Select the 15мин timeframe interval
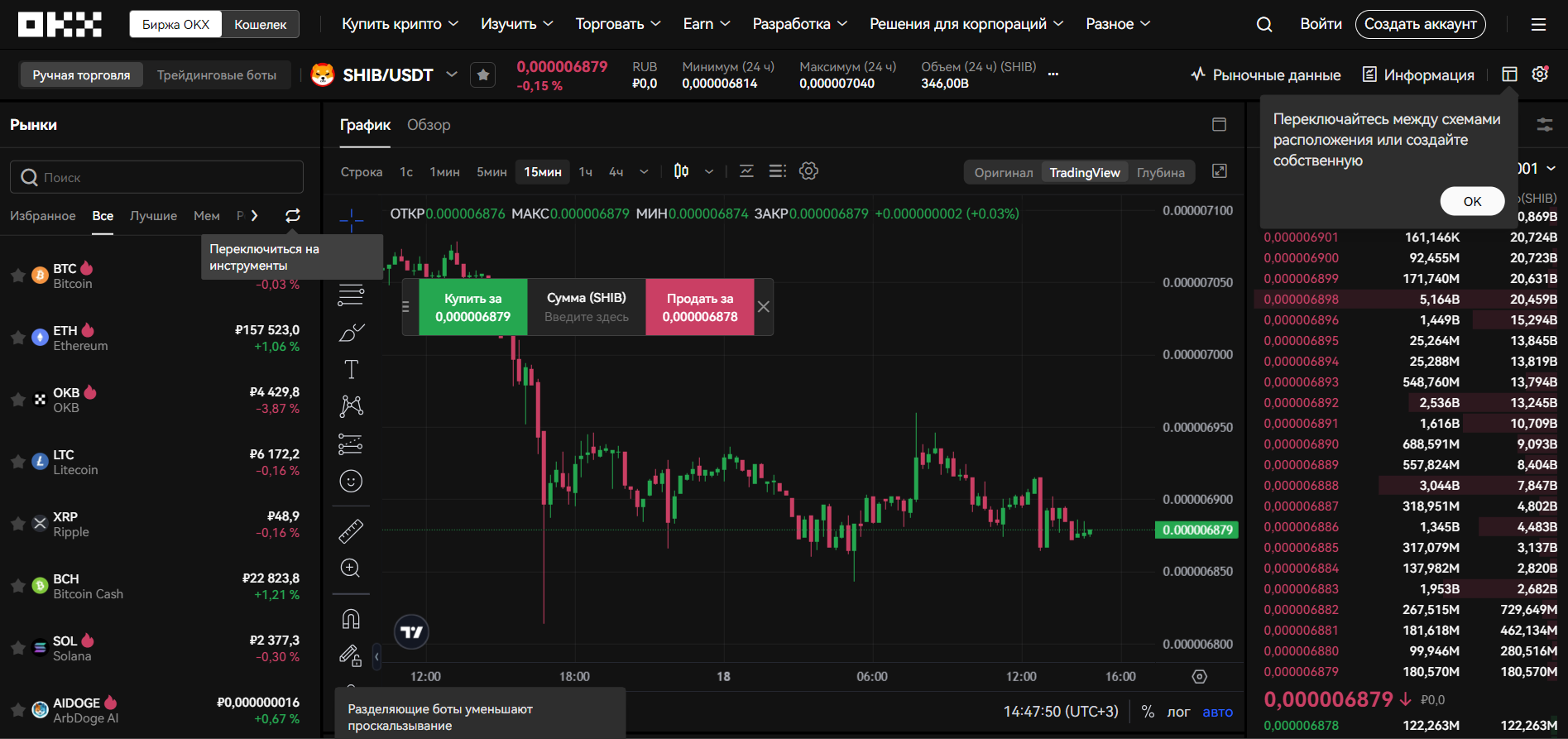This screenshot has width=1568, height=739. click(543, 172)
